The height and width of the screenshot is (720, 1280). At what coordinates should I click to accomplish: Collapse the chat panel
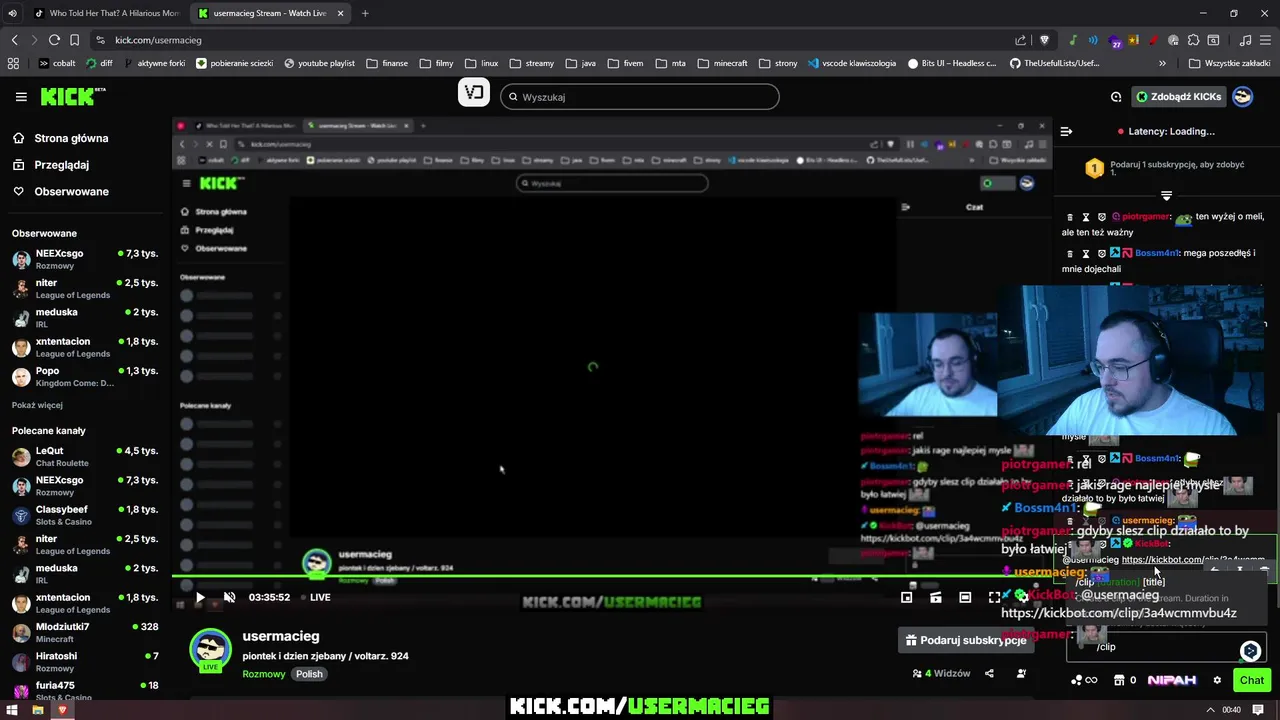(1066, 131)
